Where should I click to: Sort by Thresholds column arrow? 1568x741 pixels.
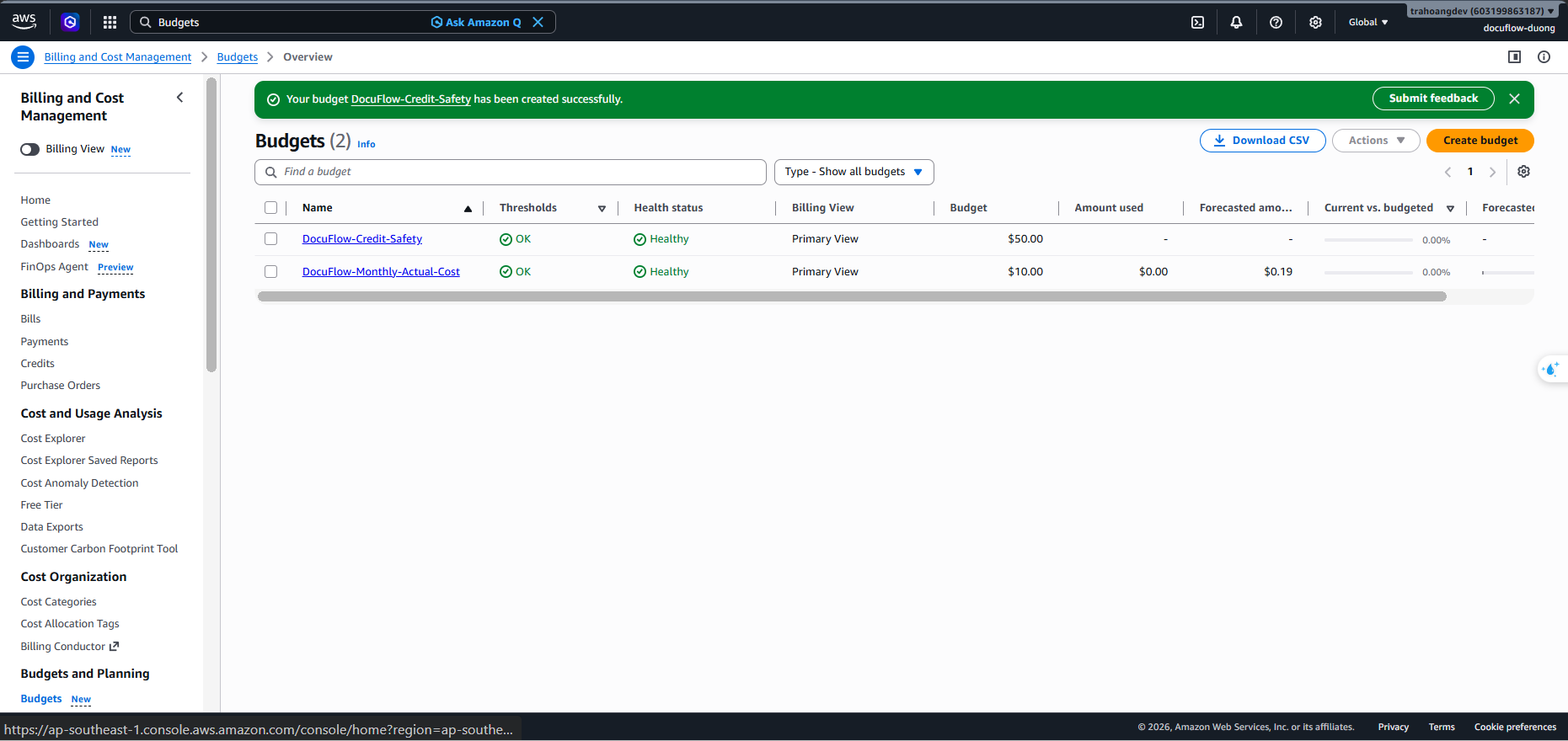click(602, 209)
